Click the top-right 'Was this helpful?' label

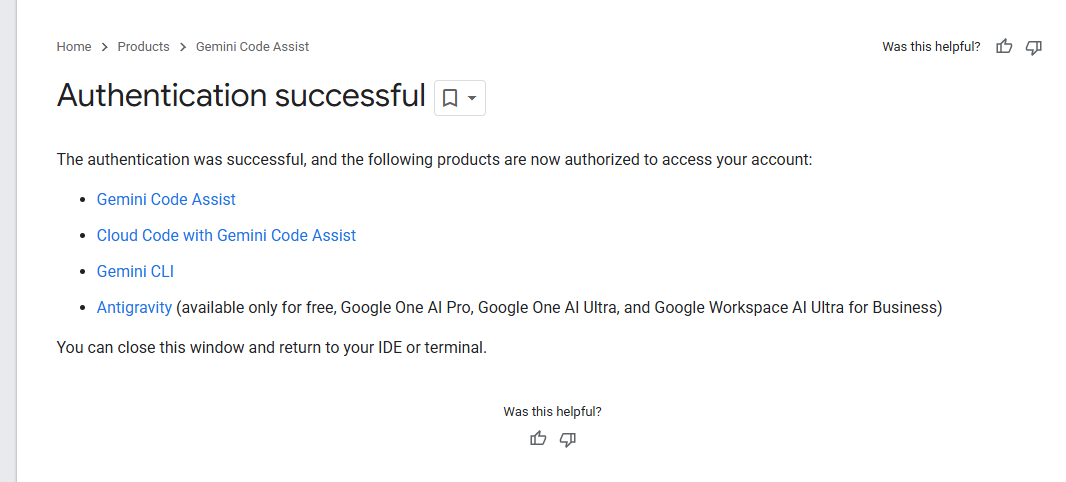931,47
